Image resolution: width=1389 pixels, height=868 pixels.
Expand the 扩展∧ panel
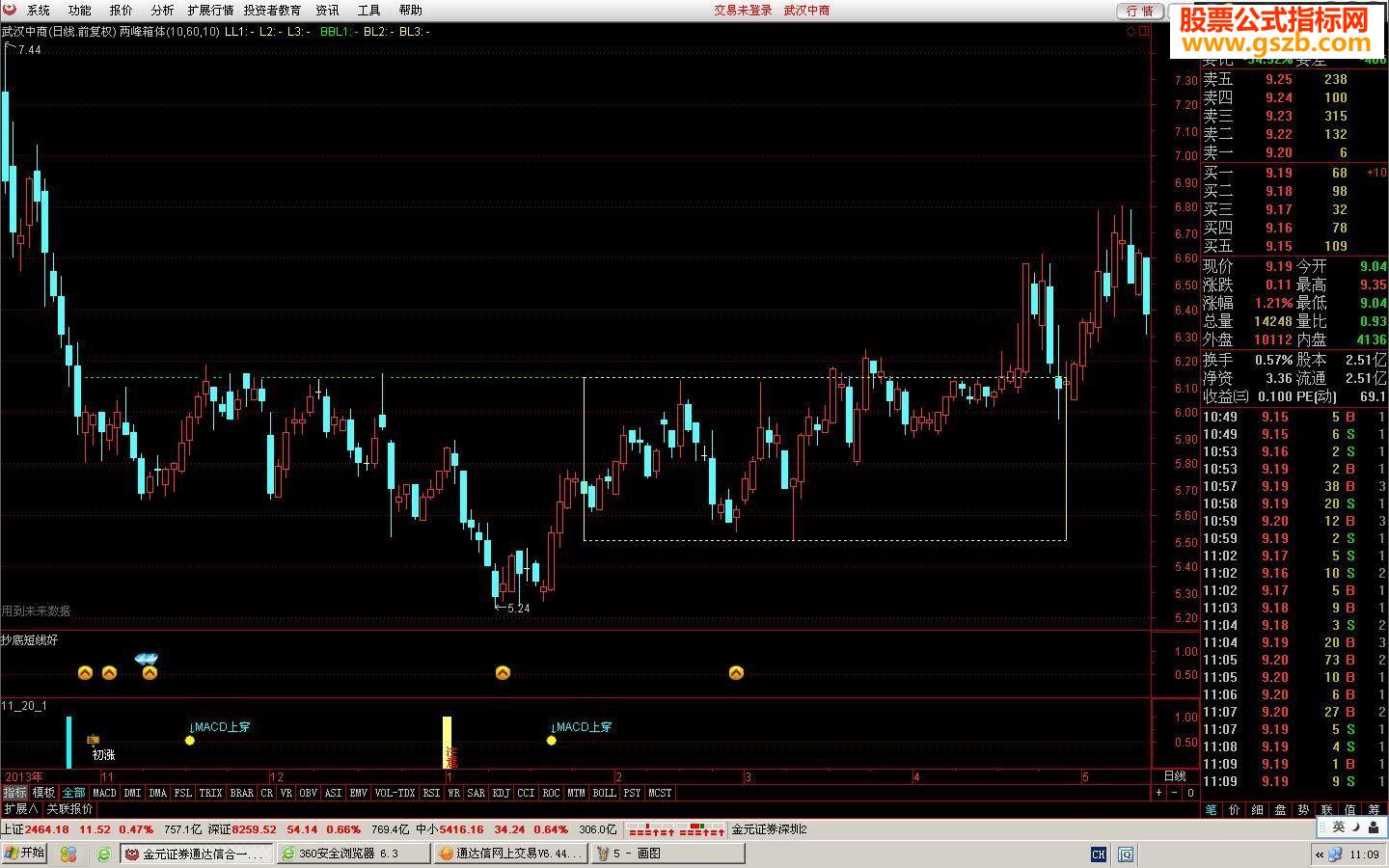pyautogui.click(x=20, y=809)
